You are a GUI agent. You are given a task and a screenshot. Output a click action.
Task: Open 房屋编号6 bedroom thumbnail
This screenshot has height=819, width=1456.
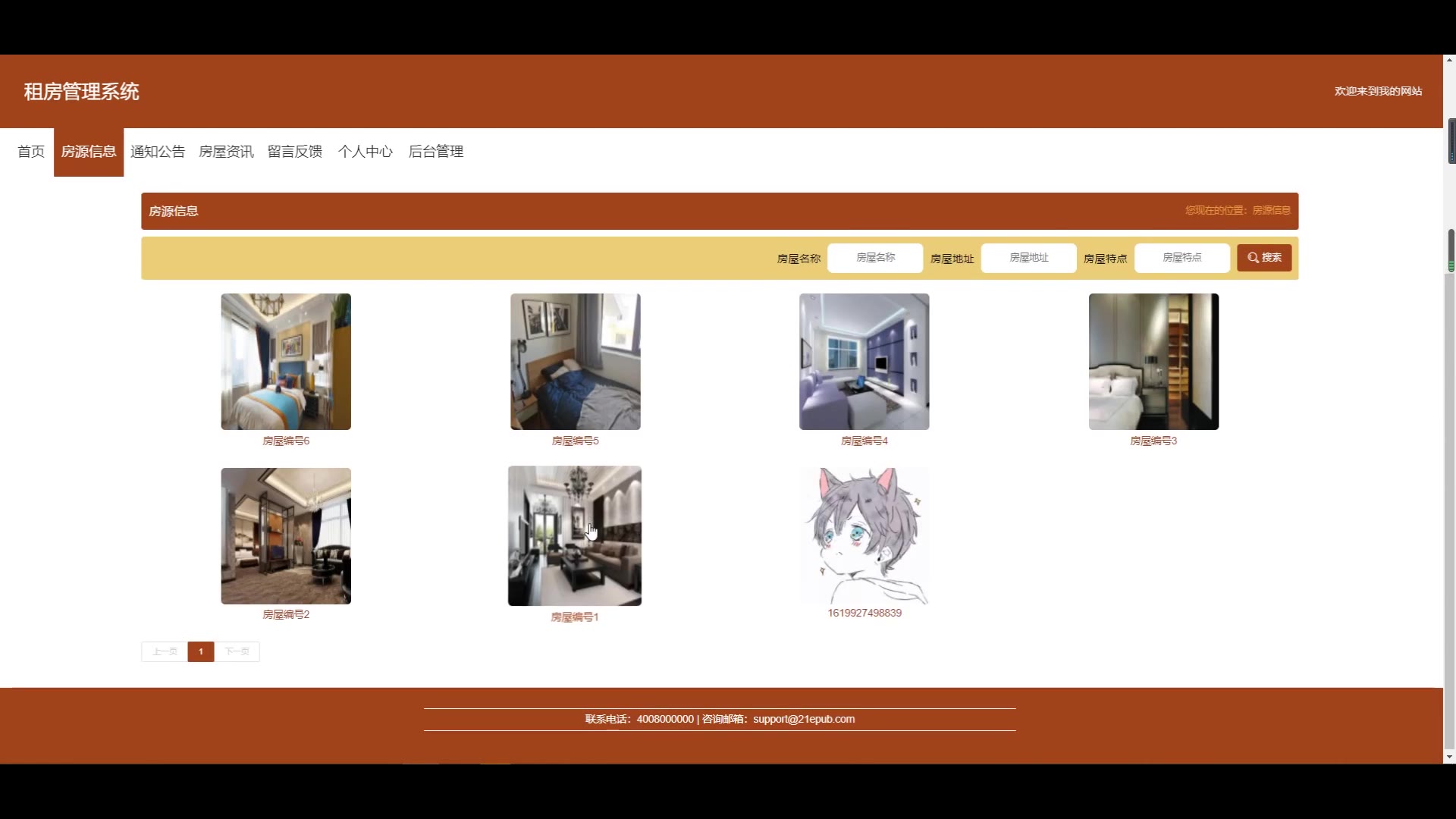[x=286, y=362]
